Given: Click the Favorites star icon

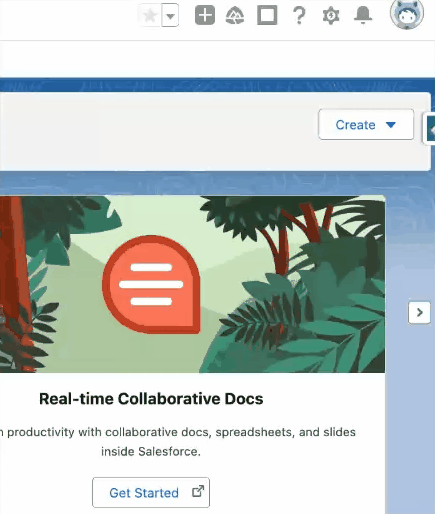Looking at the screenshot, I should (x=150, y=15).
